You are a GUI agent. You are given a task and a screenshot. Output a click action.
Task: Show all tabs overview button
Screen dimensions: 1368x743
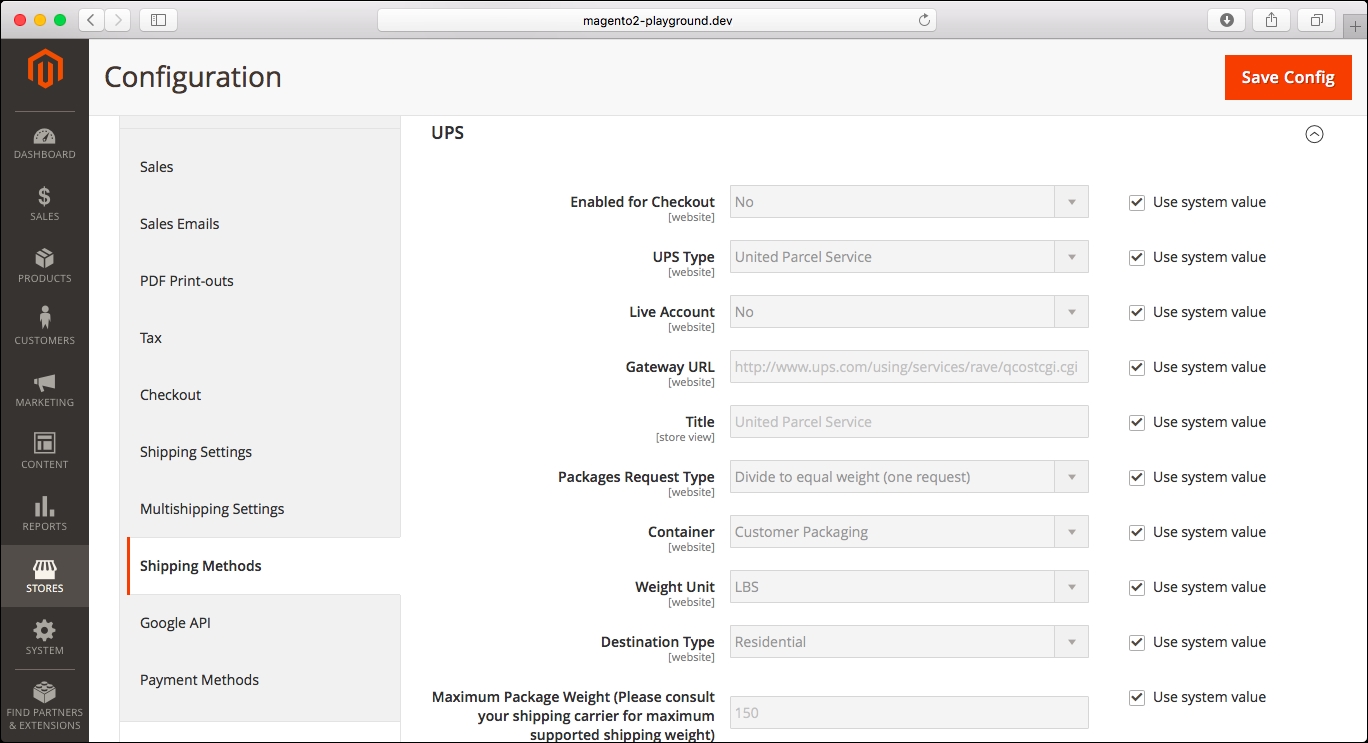pos(1317,20)
